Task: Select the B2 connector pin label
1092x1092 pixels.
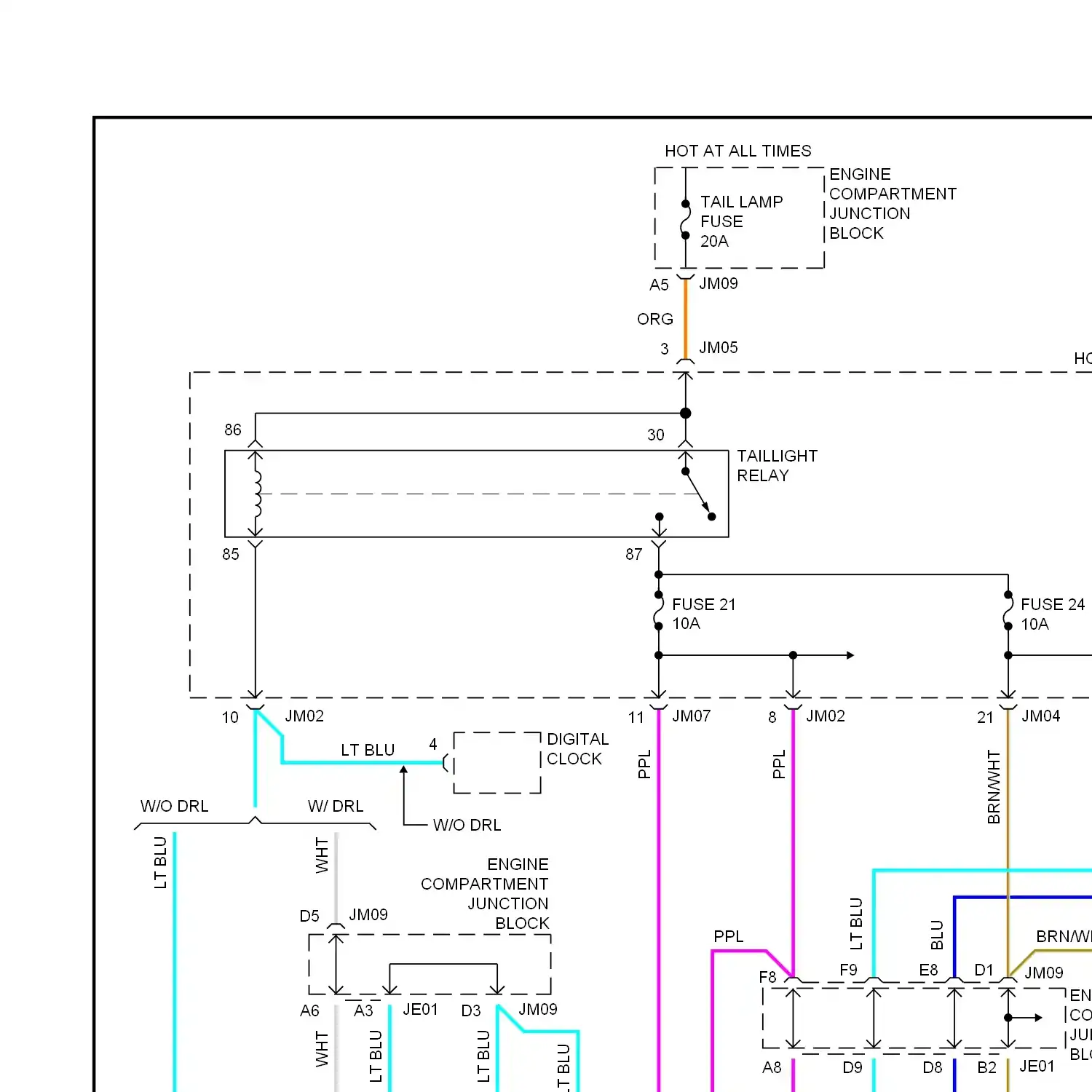Action: [986, 1067]
